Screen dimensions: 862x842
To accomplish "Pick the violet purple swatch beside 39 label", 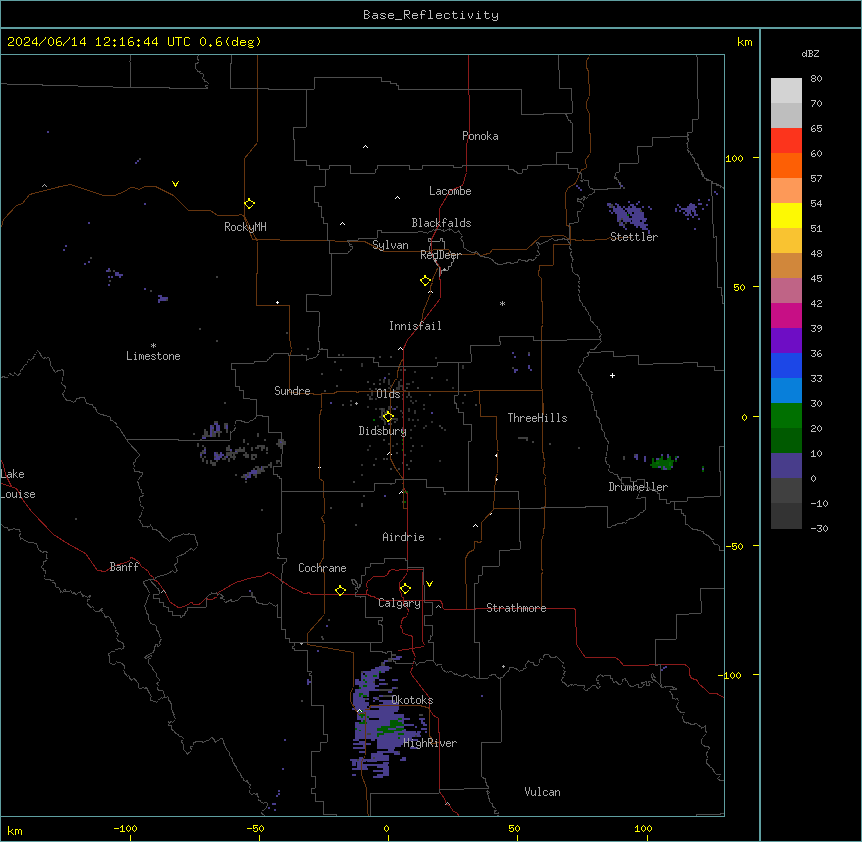I will pos(786,341).
